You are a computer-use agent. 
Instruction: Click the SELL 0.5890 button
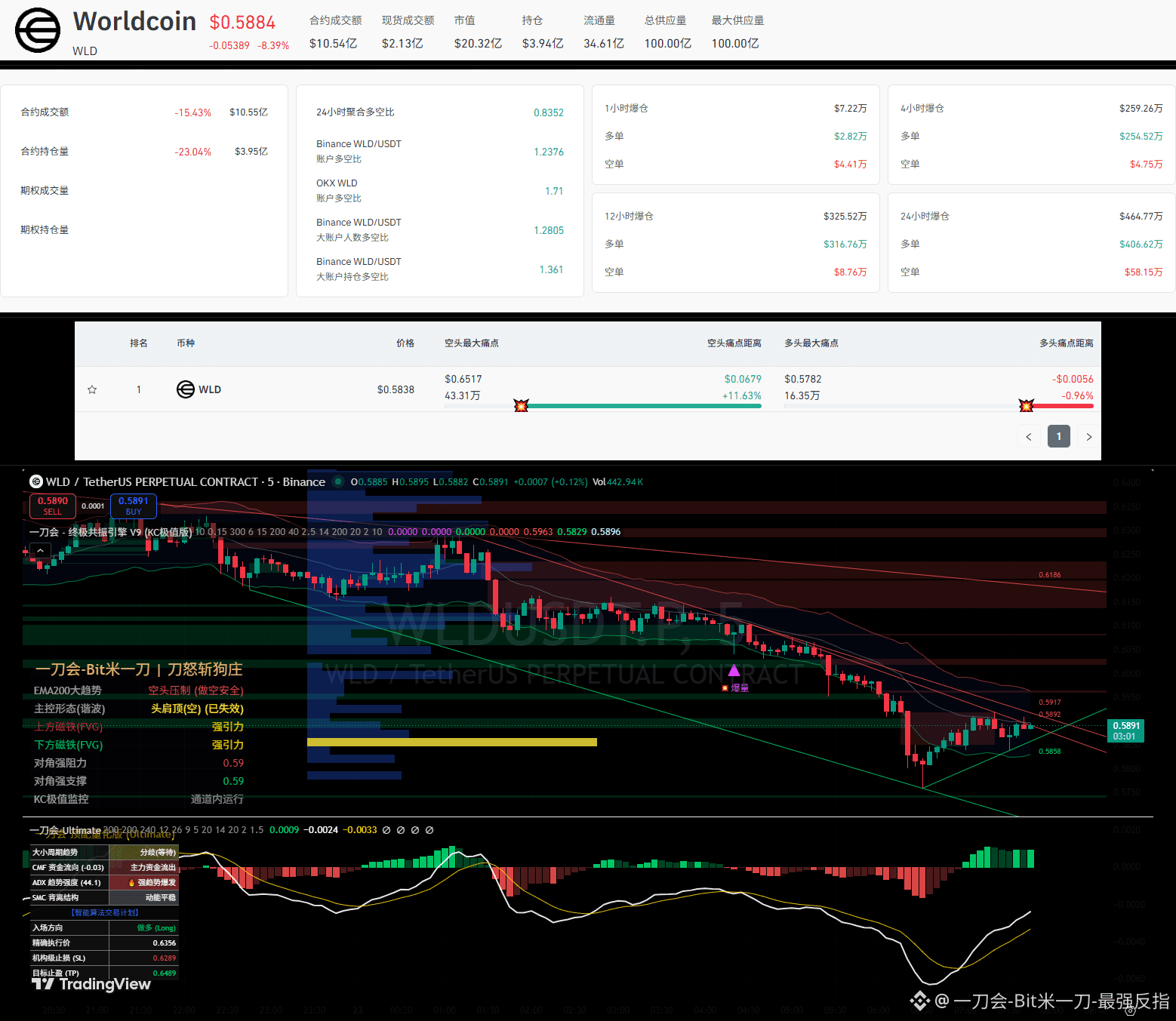click(x=52, y=506)
